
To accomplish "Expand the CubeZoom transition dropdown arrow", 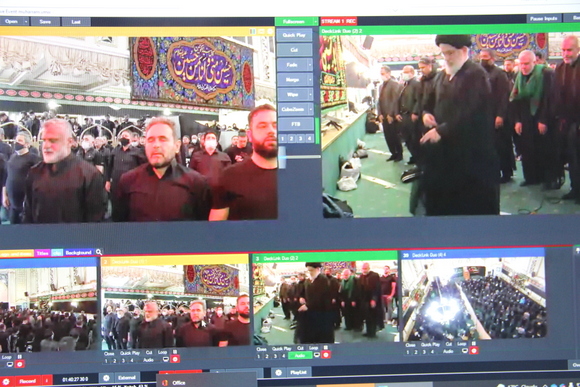I will pos(310,110).
